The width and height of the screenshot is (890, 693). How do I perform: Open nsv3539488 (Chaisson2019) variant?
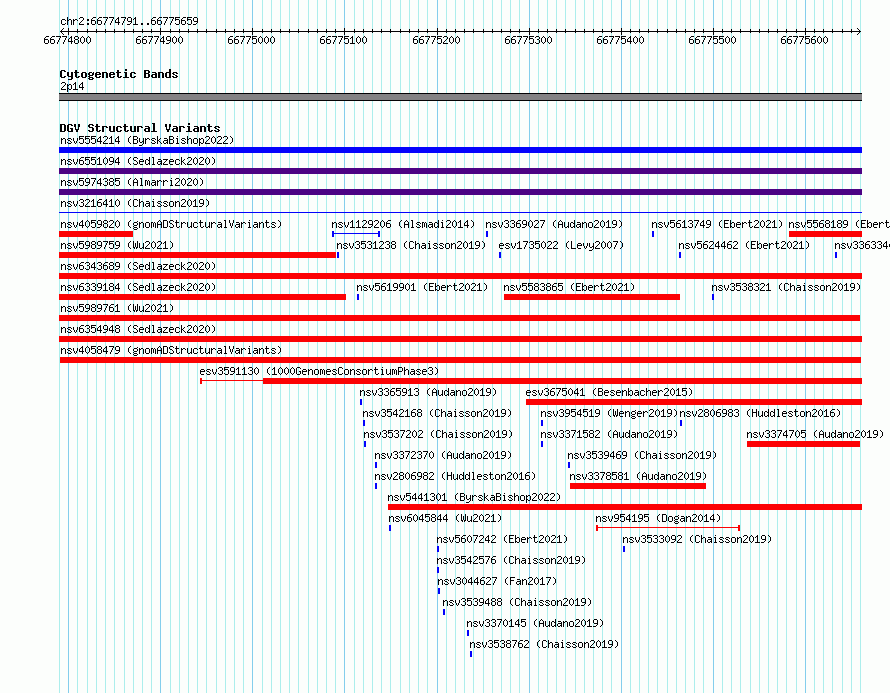517,602
